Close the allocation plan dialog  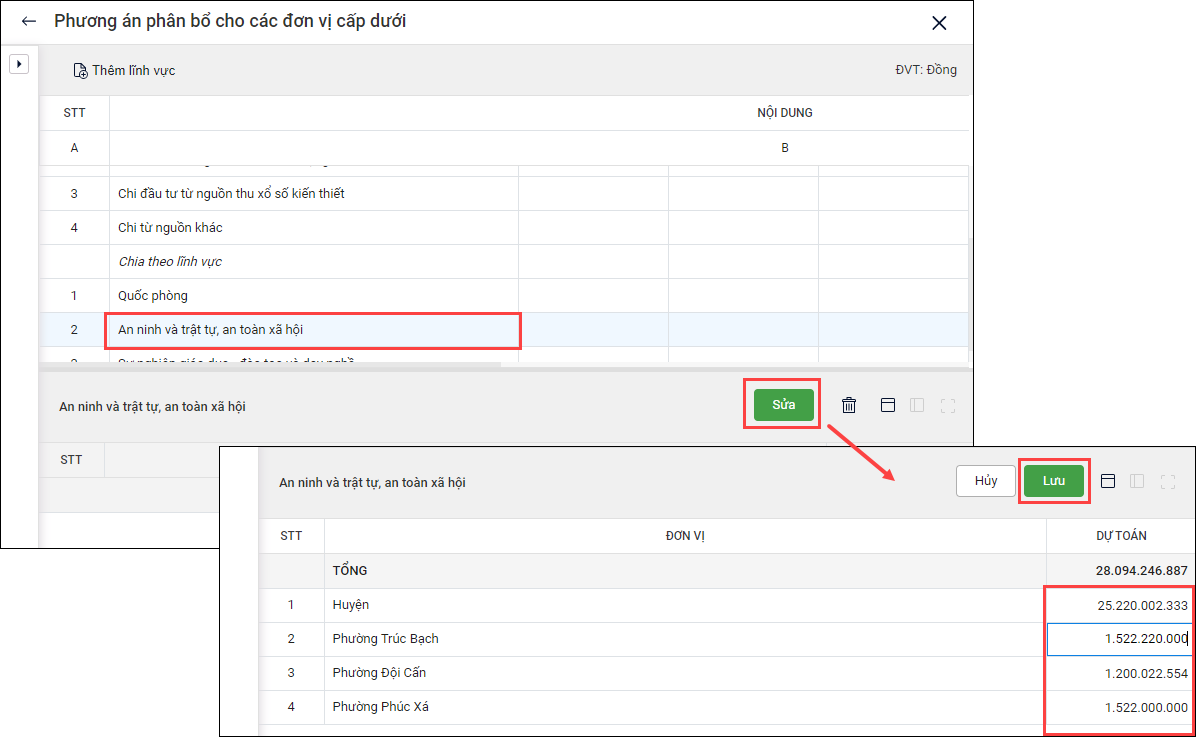(x=938, y=23)
